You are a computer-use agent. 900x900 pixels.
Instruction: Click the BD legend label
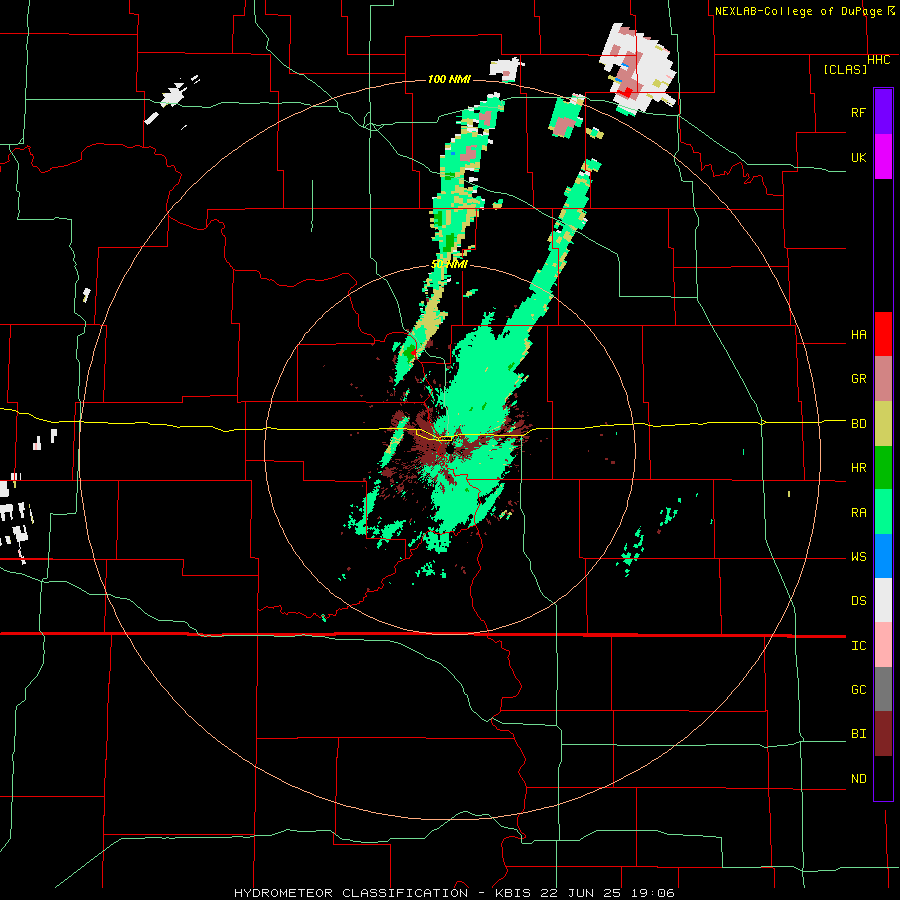pyautogui.click(x=859, y=424)
